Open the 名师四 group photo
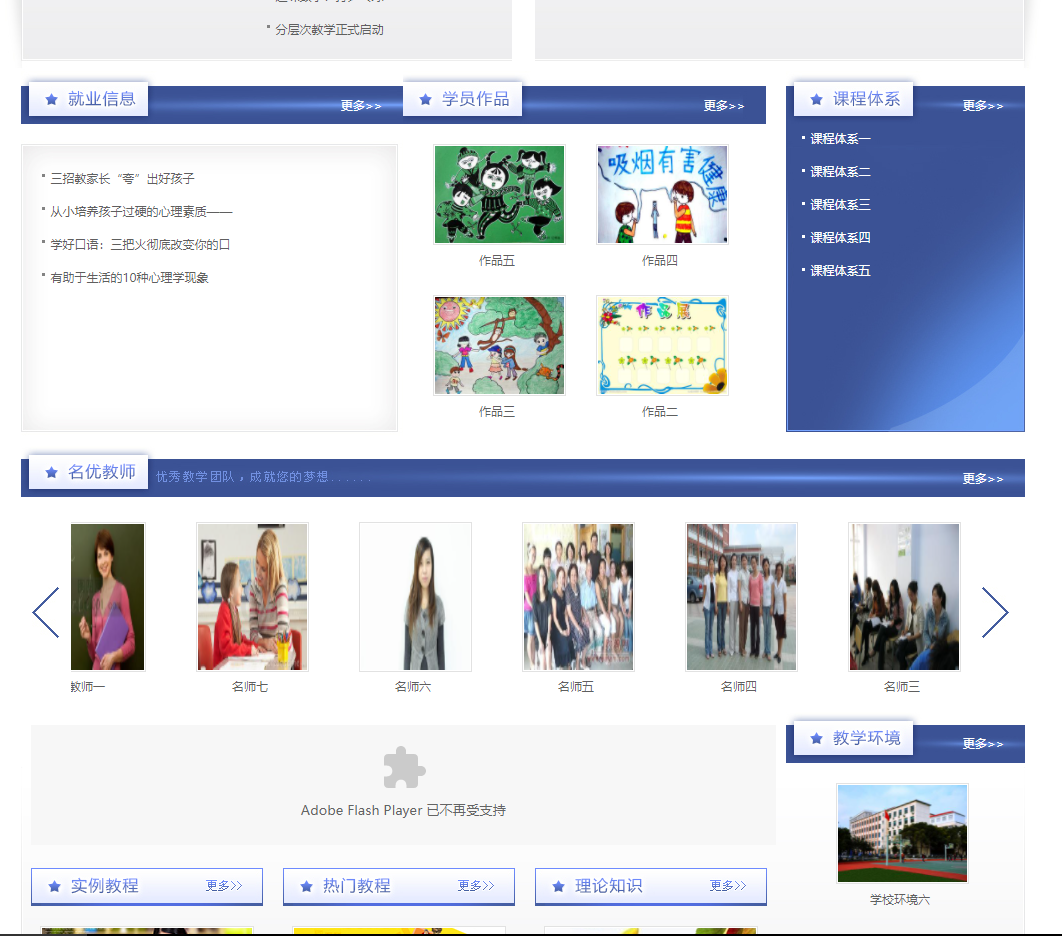 [x=742, y=597]
